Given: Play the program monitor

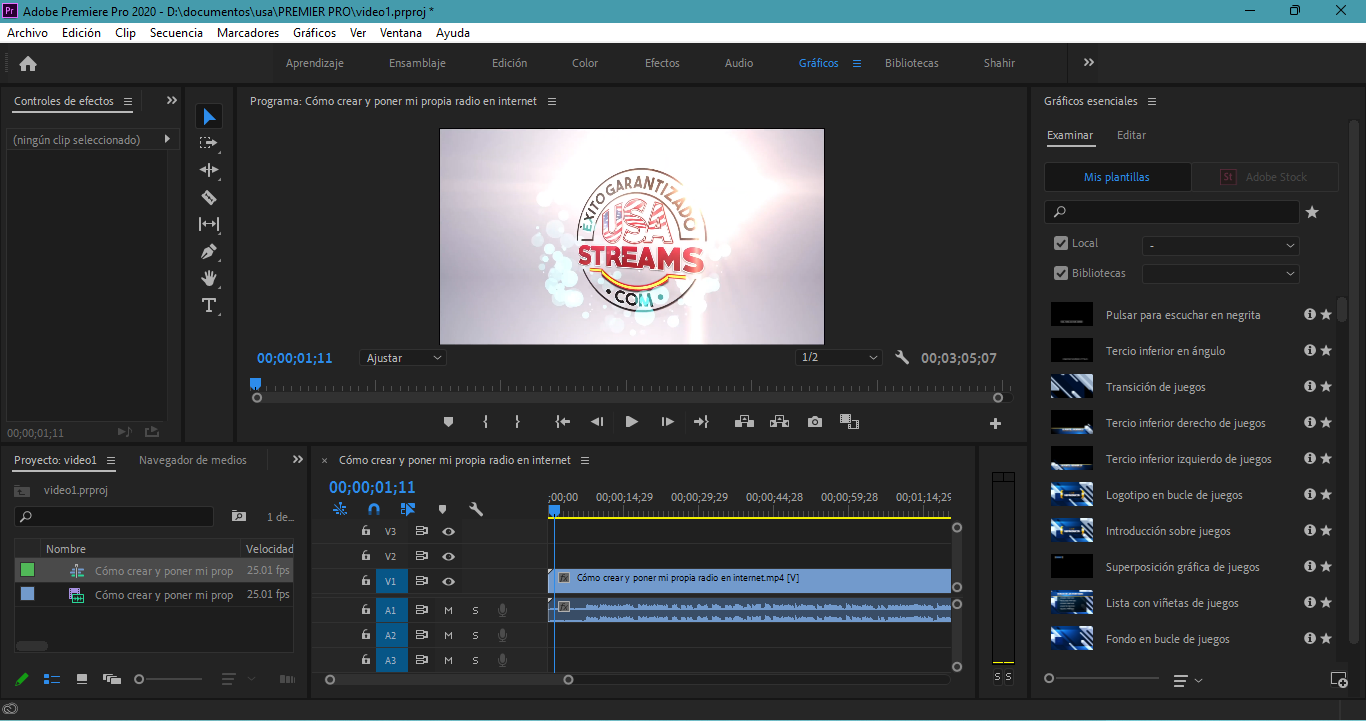Looking at the screenshot, I should tap(631, 422).
